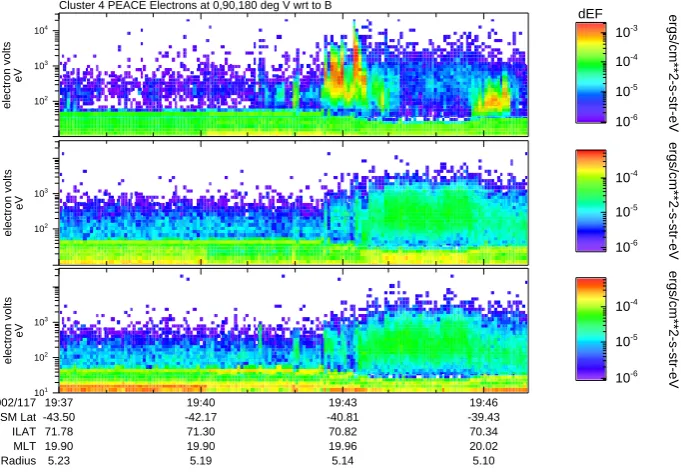
Task: Click the bottom panel 'electron volts eV' axis label
Action: pos(12,331)
